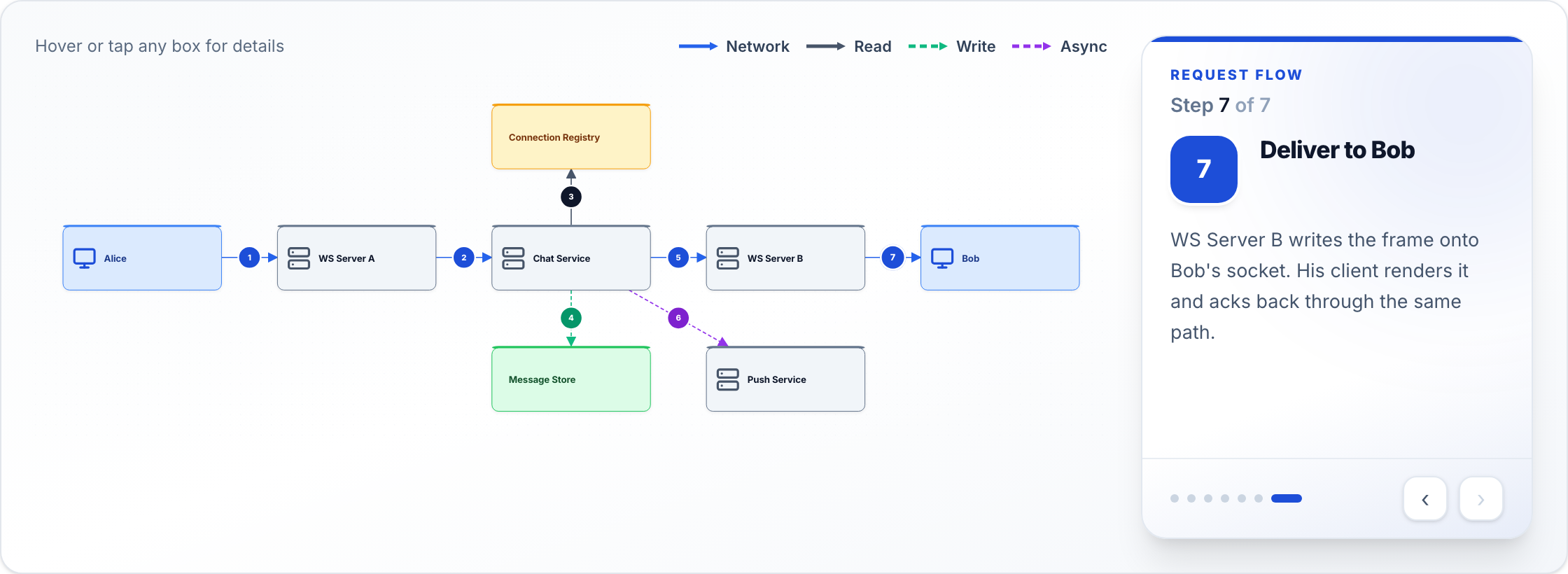1568x574 pixels.
Task: Click the WS Server B label
Action: [775, 258]
